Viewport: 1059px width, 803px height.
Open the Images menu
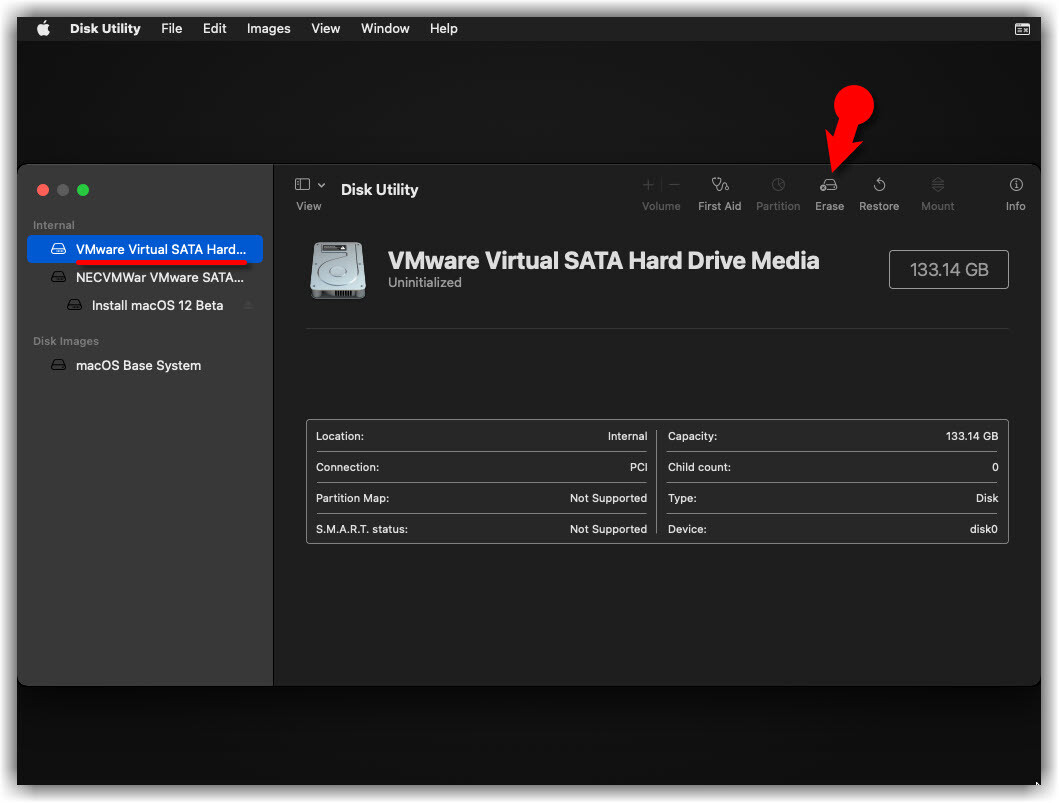pos(268,28)
